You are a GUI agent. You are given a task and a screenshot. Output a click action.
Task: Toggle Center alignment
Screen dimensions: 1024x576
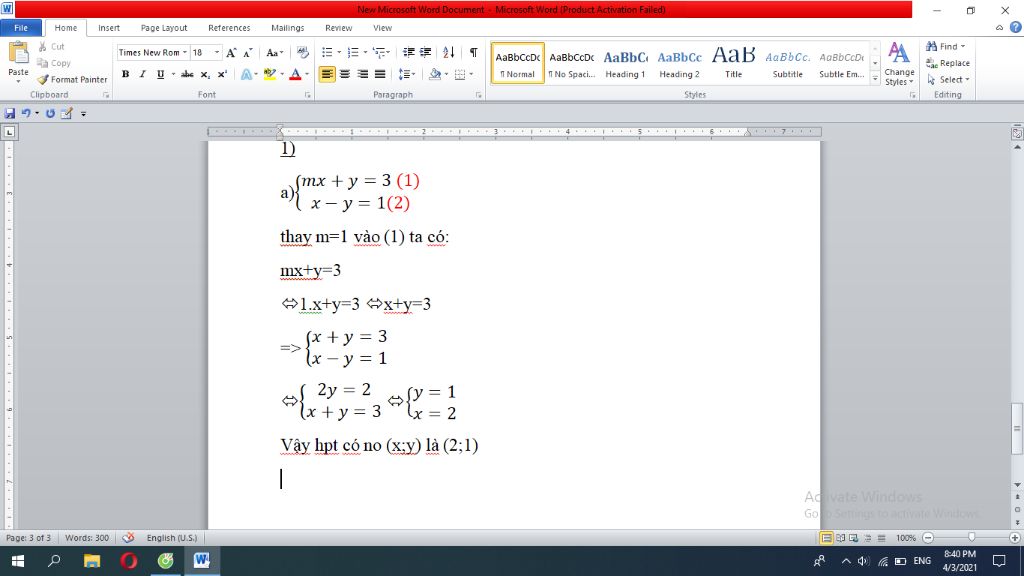click(x=345, y=74)
